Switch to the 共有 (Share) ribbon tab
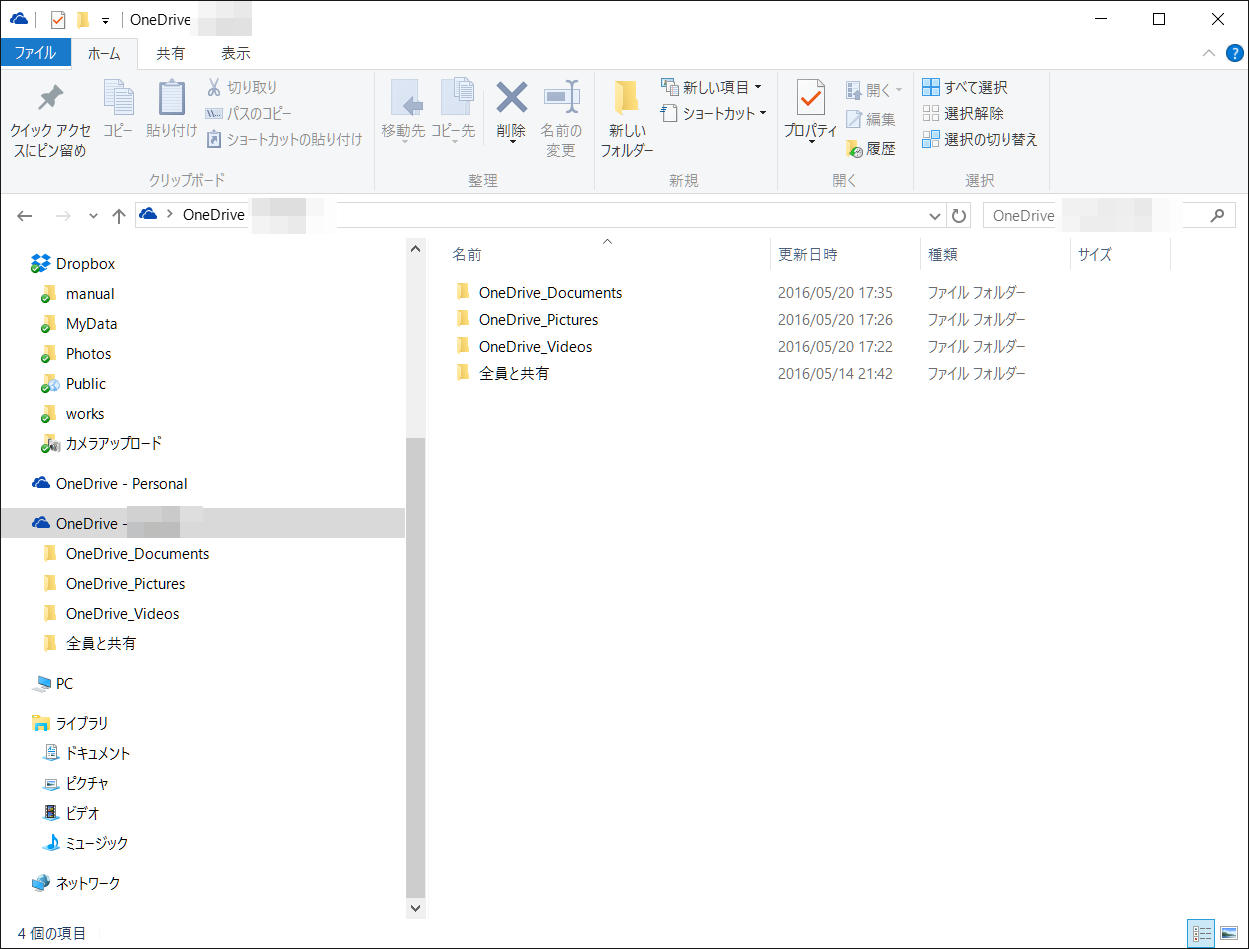1249x949 pixels. [171, 53]
